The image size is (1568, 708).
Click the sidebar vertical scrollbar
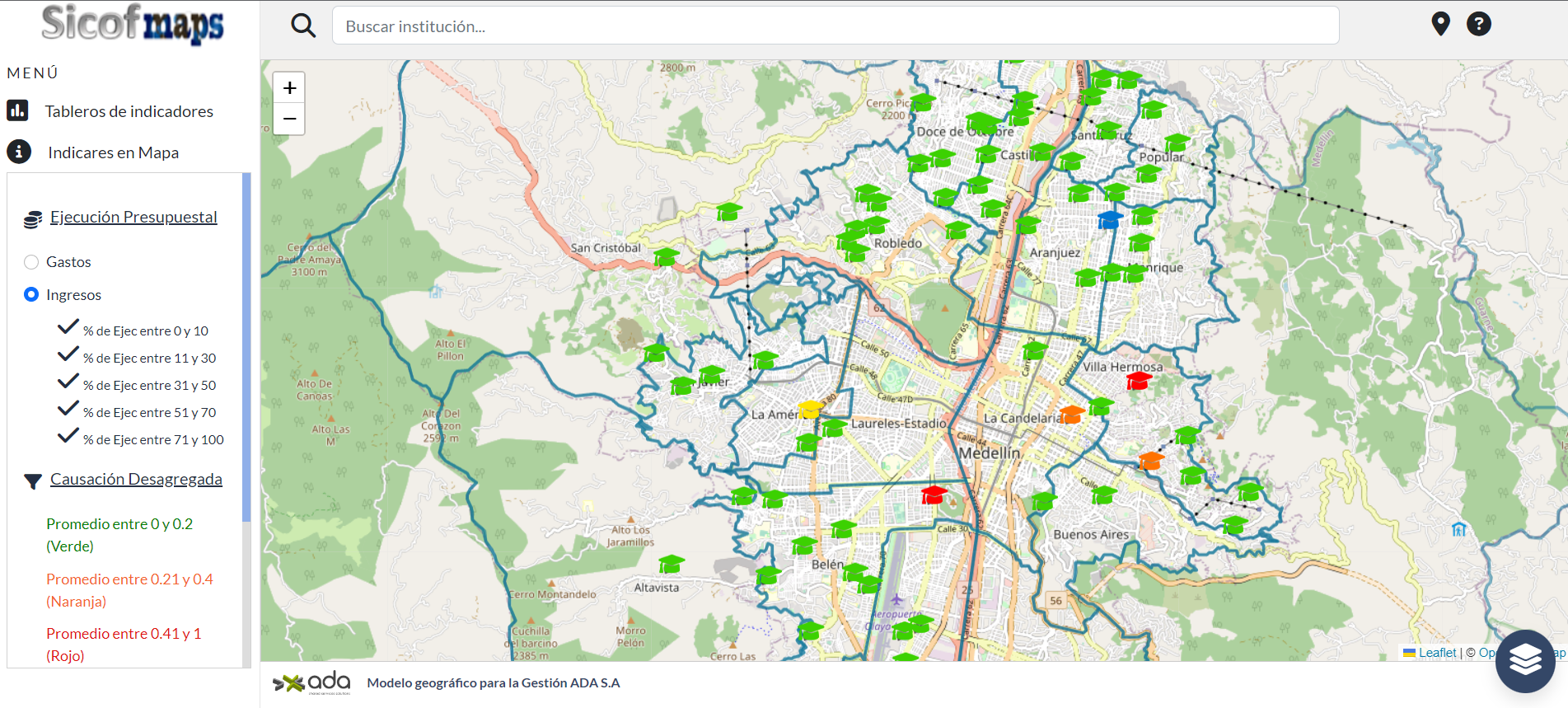click(246, 346)
